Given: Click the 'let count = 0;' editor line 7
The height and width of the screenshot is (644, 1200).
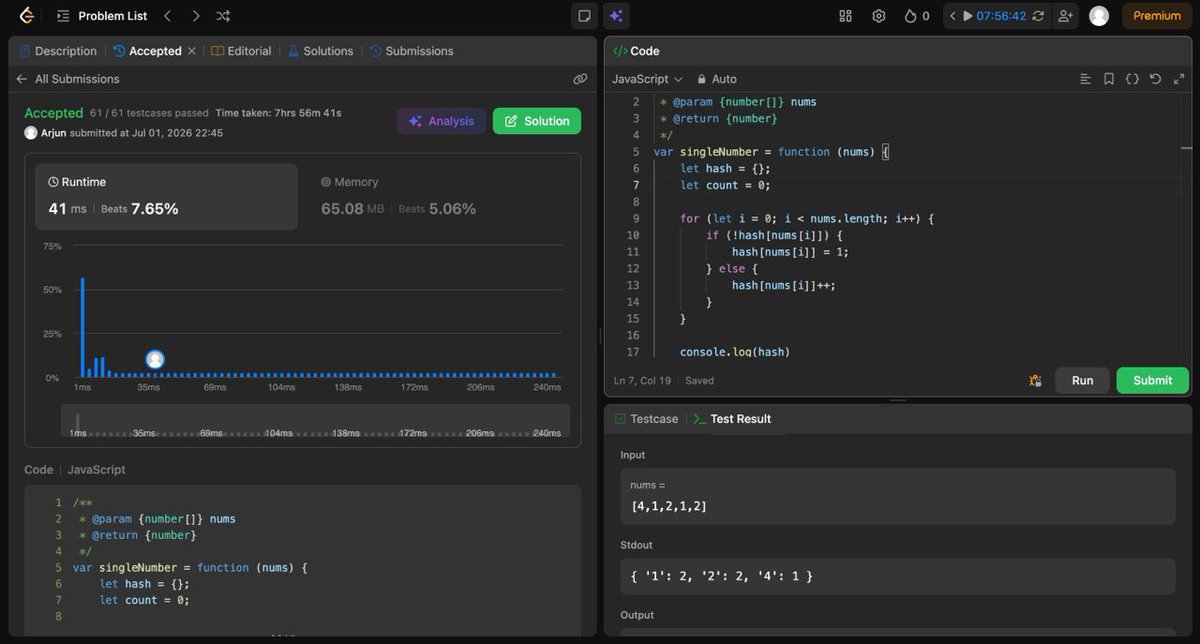Looking at the screenshot, I should click(x=726, y=185).
